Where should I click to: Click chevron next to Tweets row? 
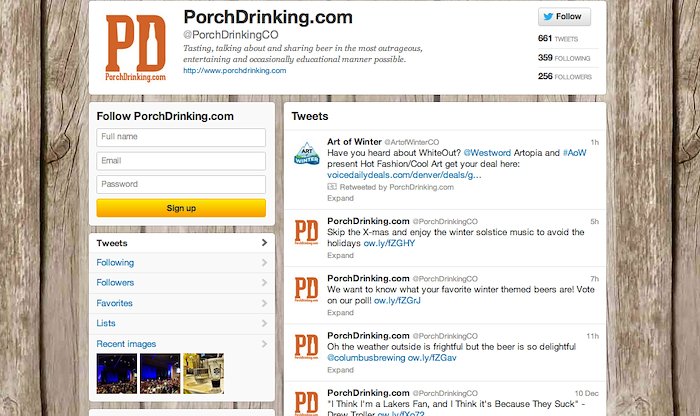point(264,242)
